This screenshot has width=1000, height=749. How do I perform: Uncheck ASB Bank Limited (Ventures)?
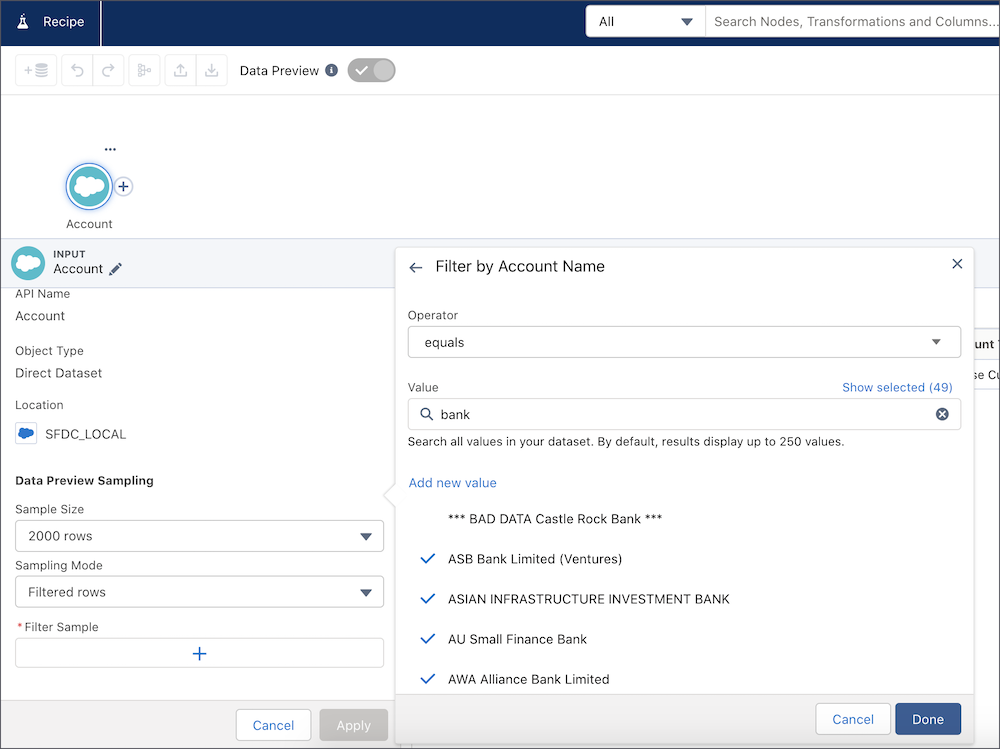428,558
